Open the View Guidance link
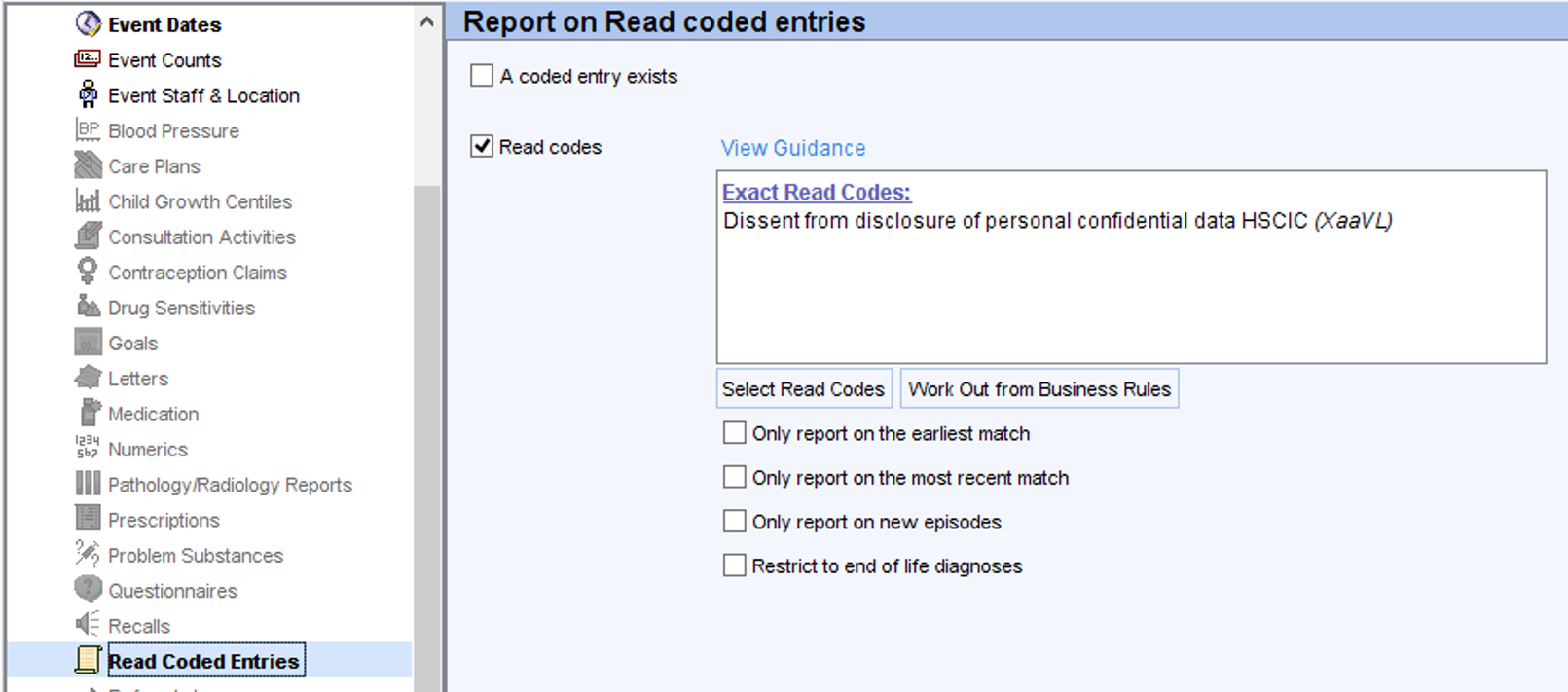This screenshot has height=692, width=1568. [x=792, y=148]
